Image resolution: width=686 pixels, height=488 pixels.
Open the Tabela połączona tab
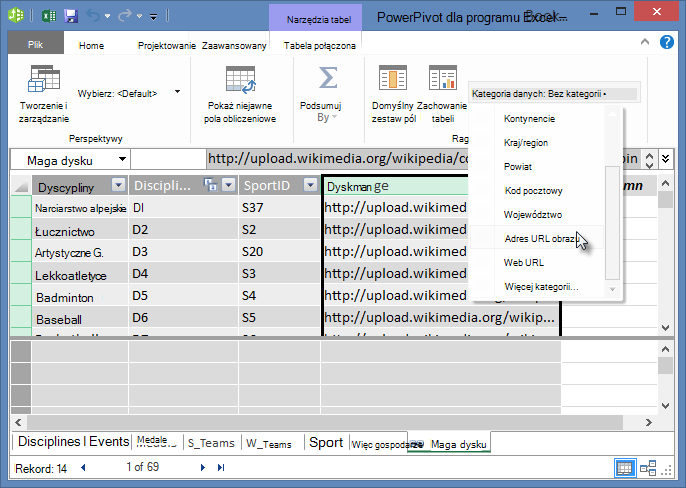pos(319,46)
